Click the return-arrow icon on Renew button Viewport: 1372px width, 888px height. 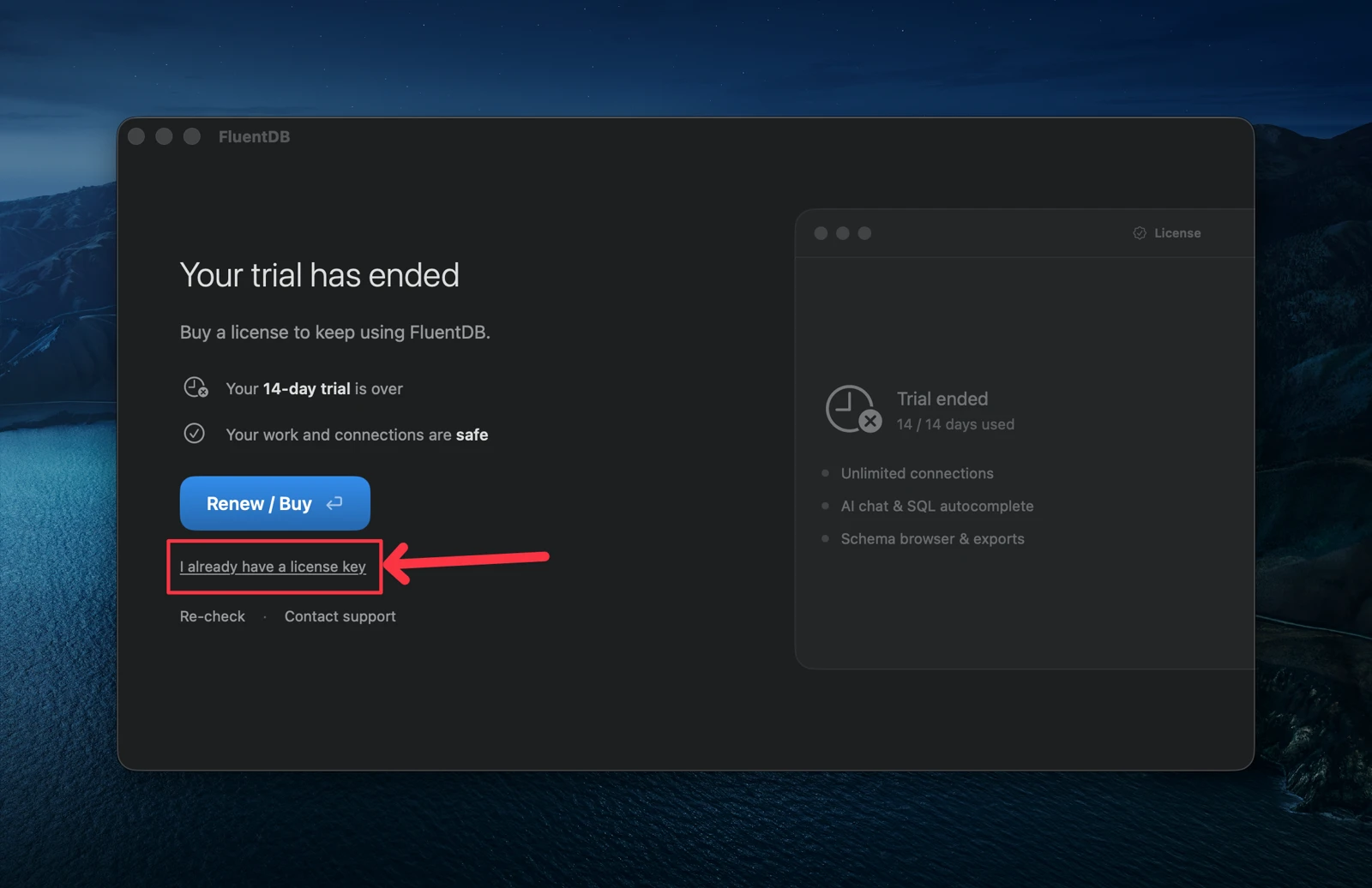pos(334,503)
